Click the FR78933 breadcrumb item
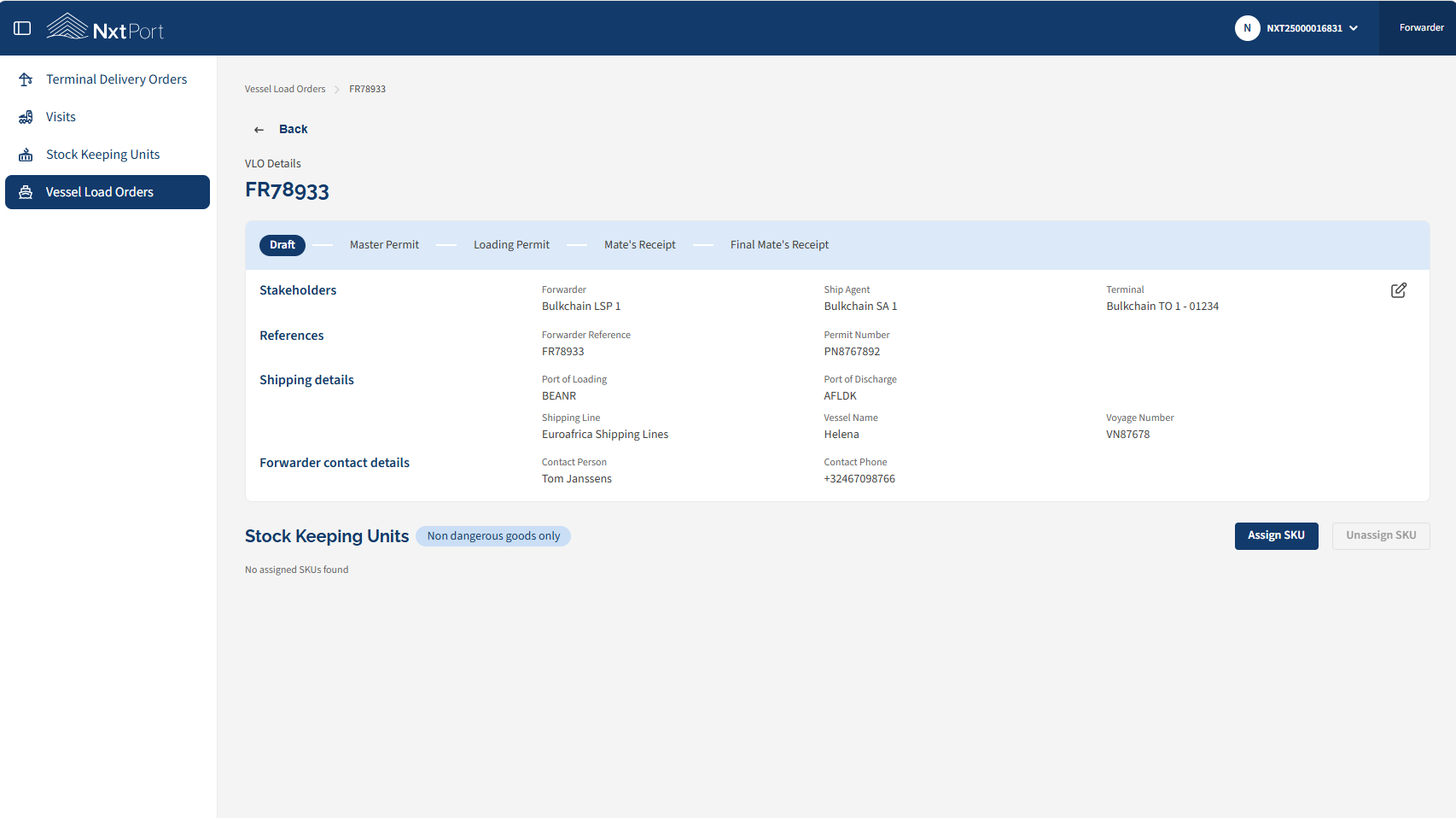Viewport: 1456px width, 818px height. tap(367, 89)
